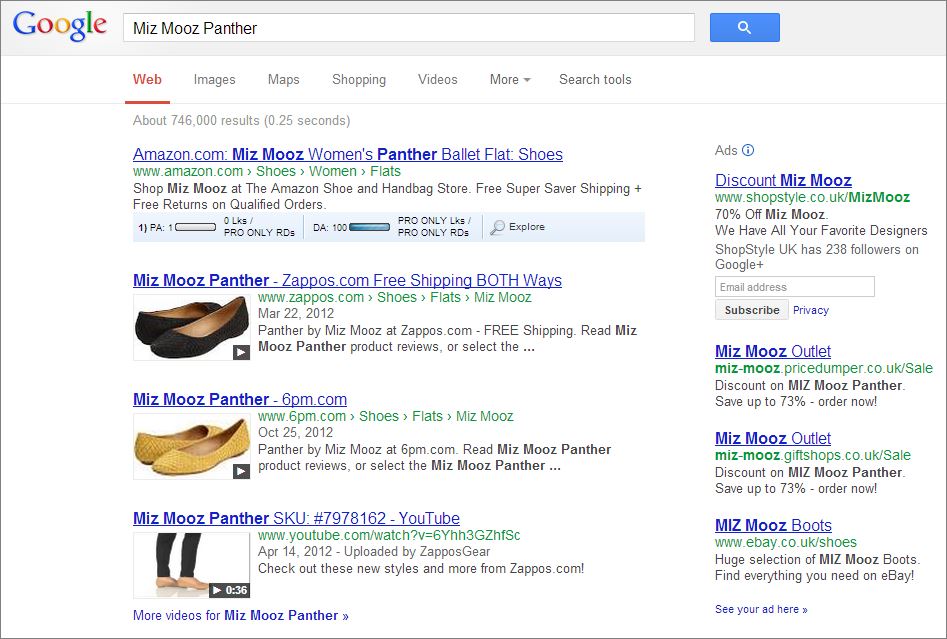Click www.6pm.com breadcrumb
Screen dimensions: 947x639
(301, 416)
